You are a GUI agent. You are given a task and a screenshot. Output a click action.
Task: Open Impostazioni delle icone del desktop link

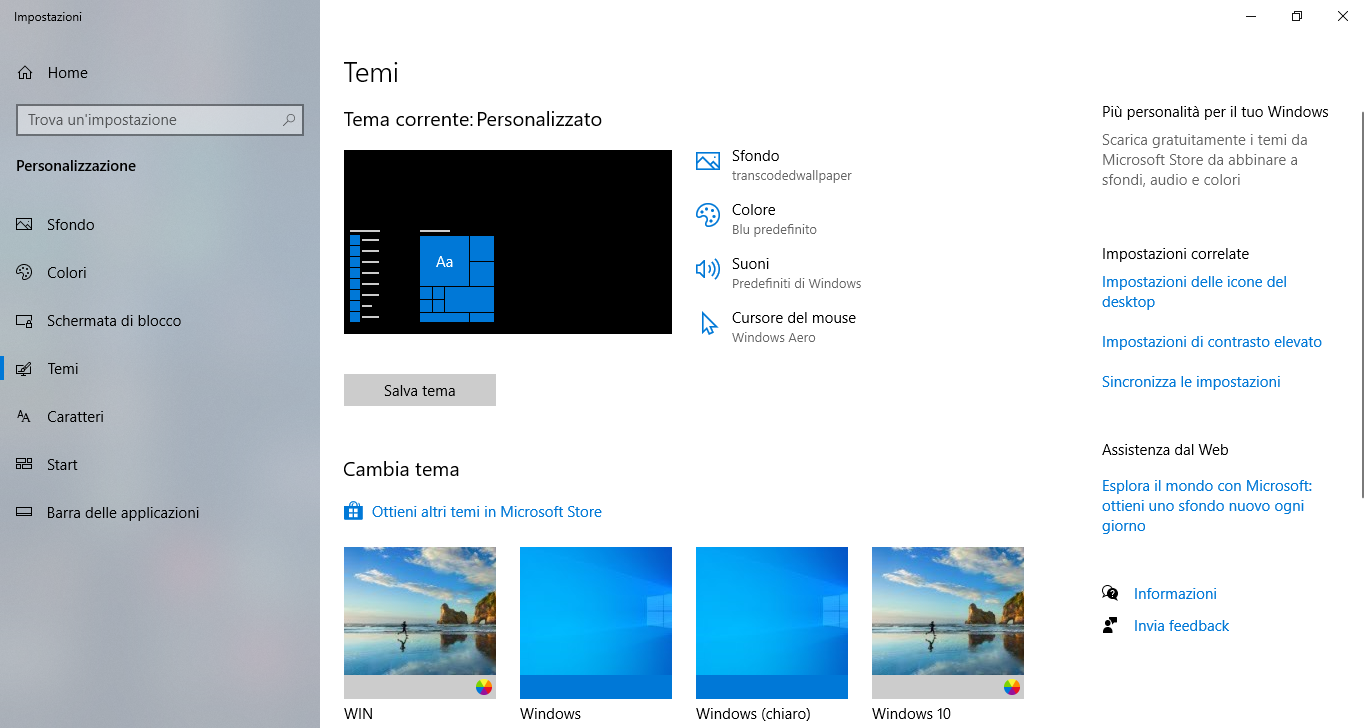pyautogui.click(x=1194, y=292)
